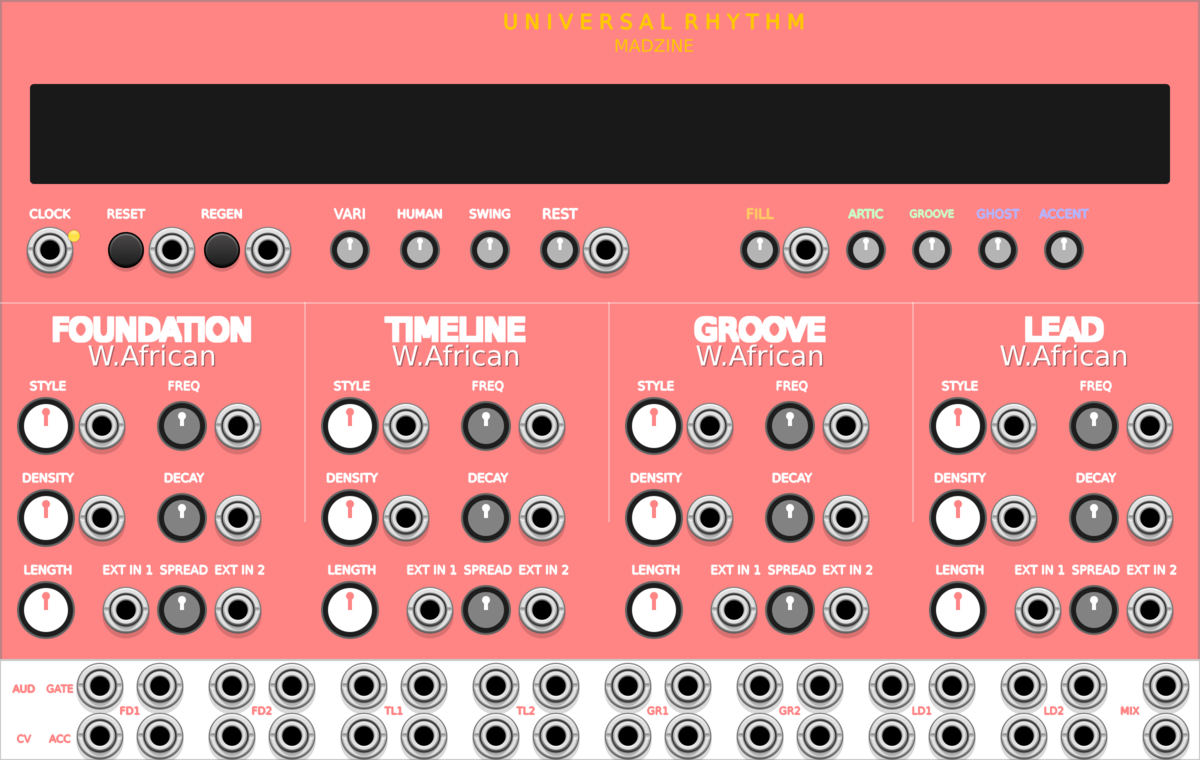
Task: Adjust the Timeline FREQ knob
Action: pos(485,426)
